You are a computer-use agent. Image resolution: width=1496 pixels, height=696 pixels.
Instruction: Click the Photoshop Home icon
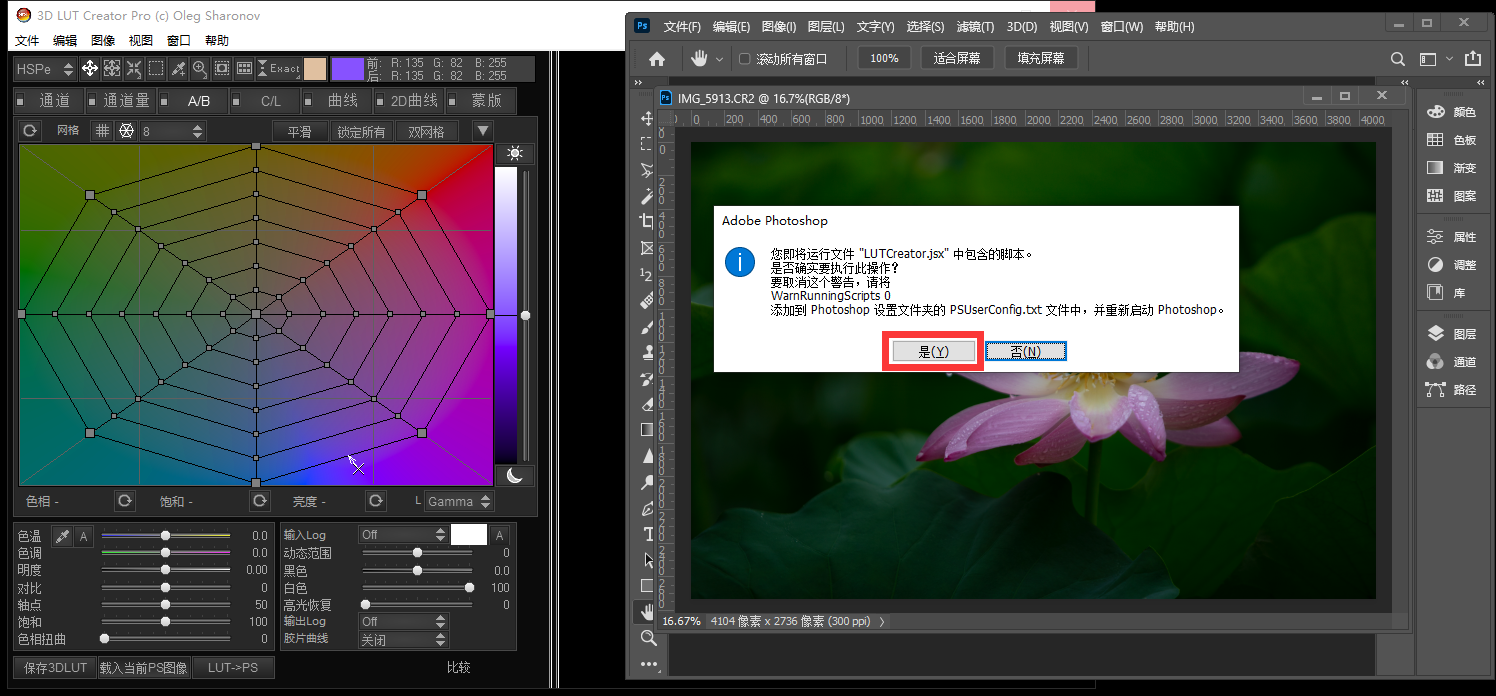coord(657,59)
